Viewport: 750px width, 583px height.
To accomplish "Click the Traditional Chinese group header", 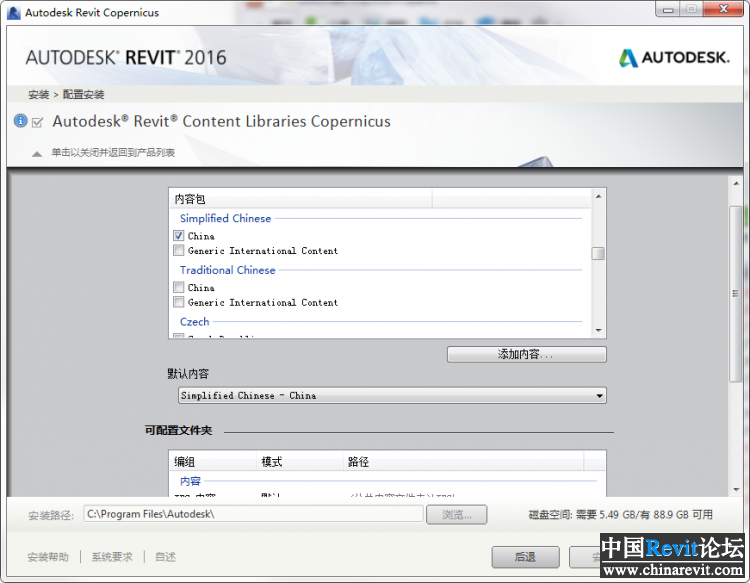I will point(228,270).
